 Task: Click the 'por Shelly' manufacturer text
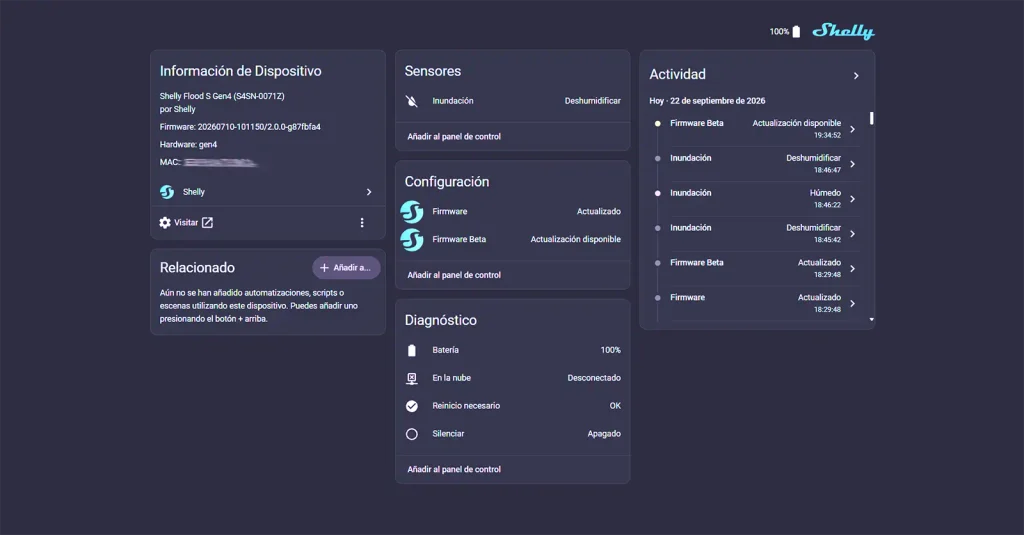[x=178, y=110]
